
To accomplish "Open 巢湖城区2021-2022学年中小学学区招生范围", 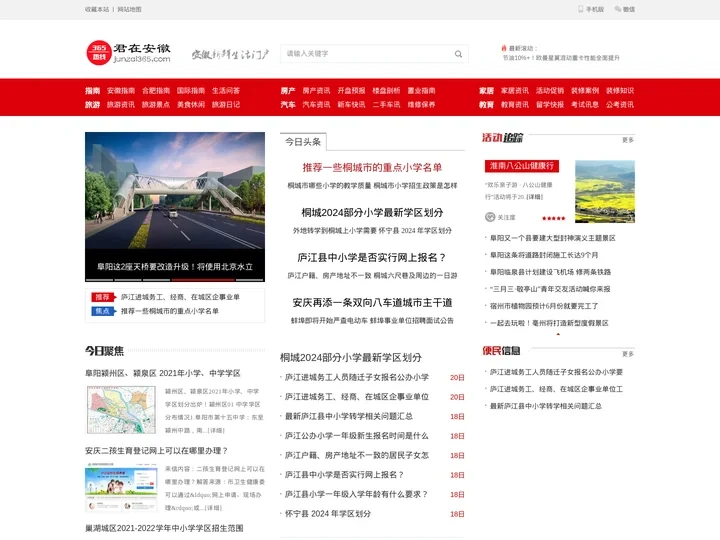I will pos(164,528).
